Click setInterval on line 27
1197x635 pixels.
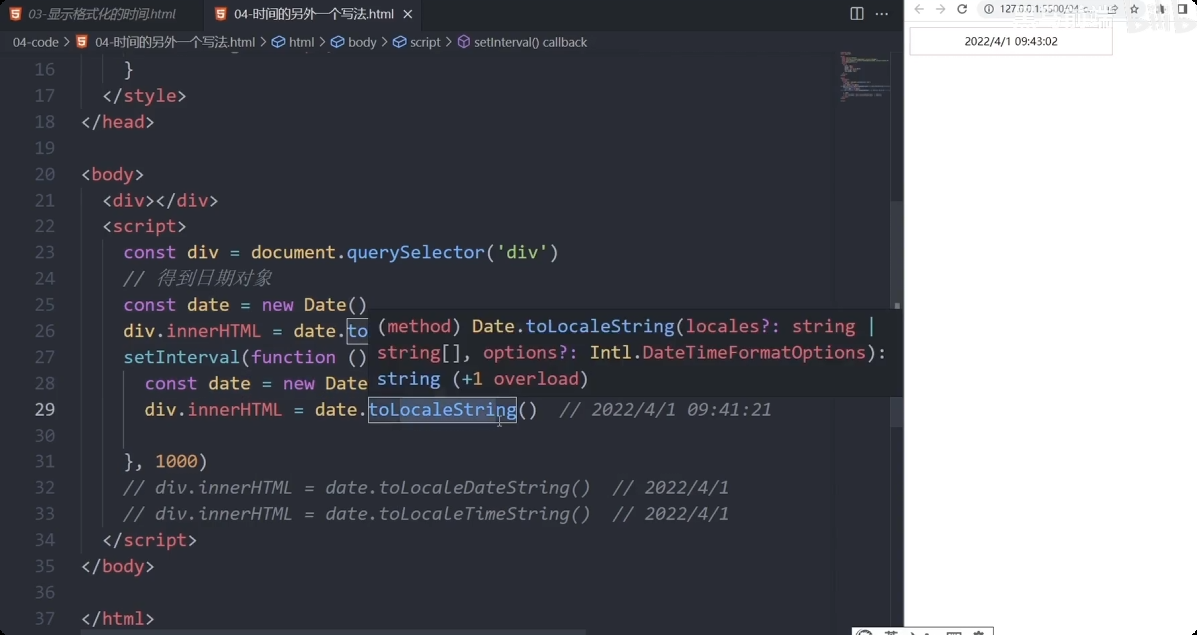point(182,357)
